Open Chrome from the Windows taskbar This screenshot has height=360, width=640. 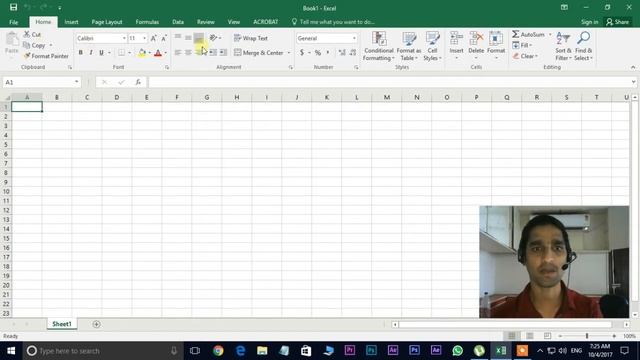[x=218, y=351]
